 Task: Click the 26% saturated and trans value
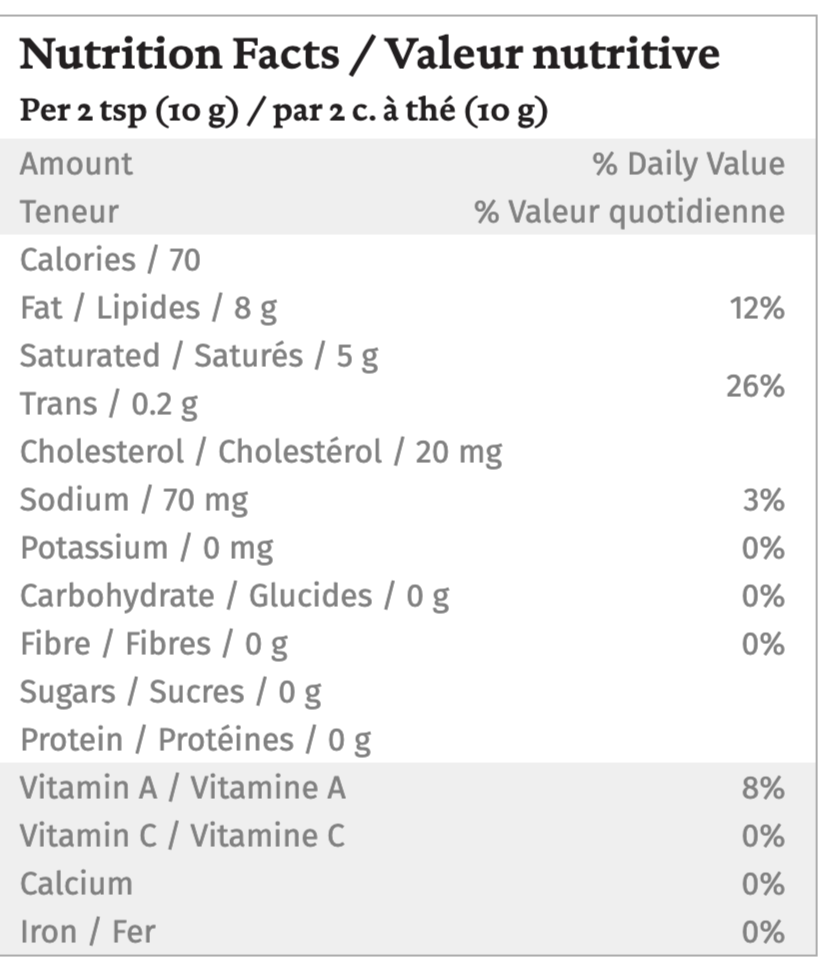coord(756,386)
